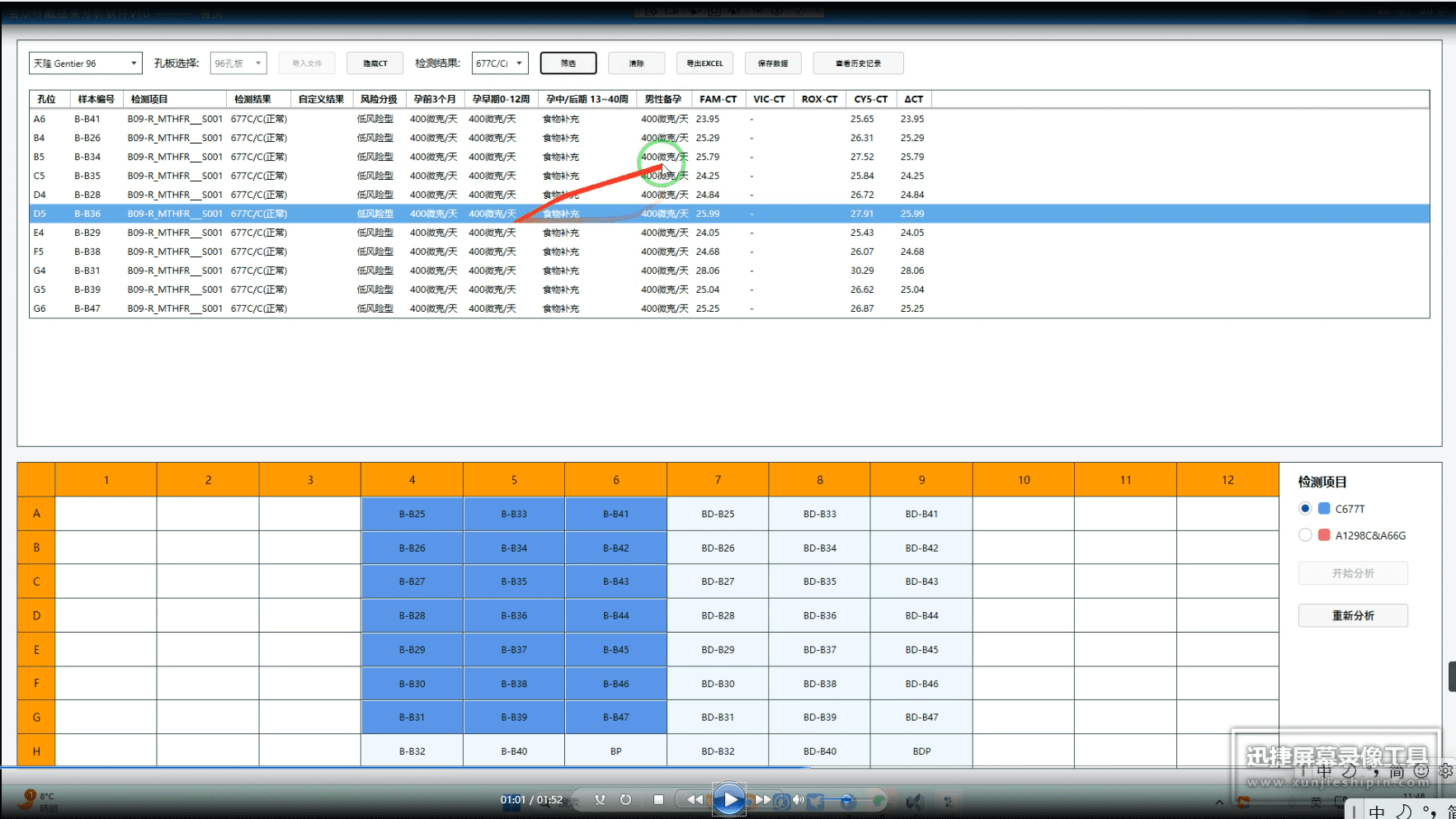1456x819 pixels.
Task: Click the 筛选 filter button
Action: tap(568, 64)
